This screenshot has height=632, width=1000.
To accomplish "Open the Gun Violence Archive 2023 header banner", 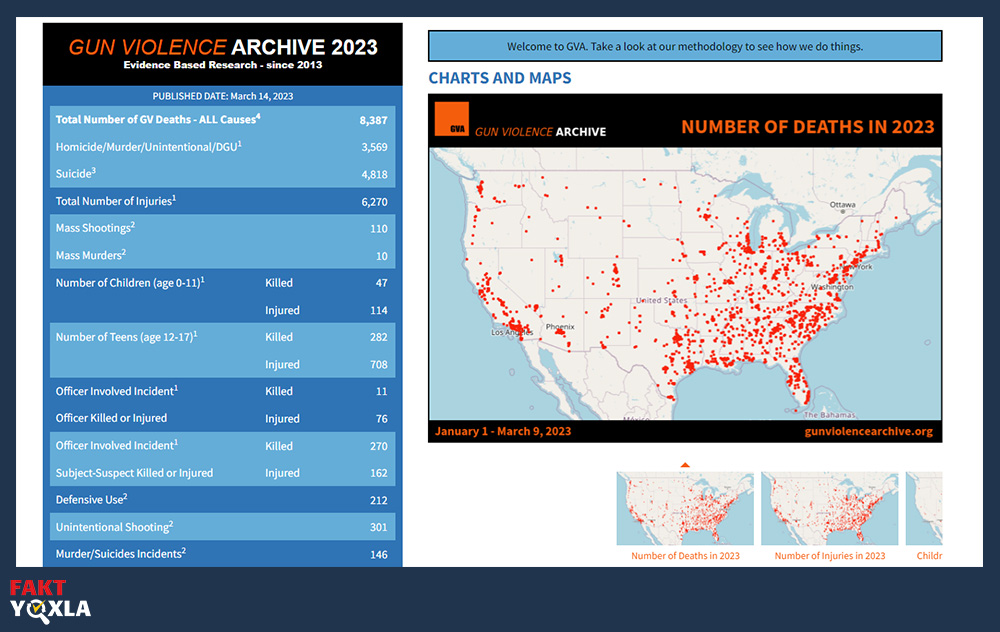I will click(223, 54).
